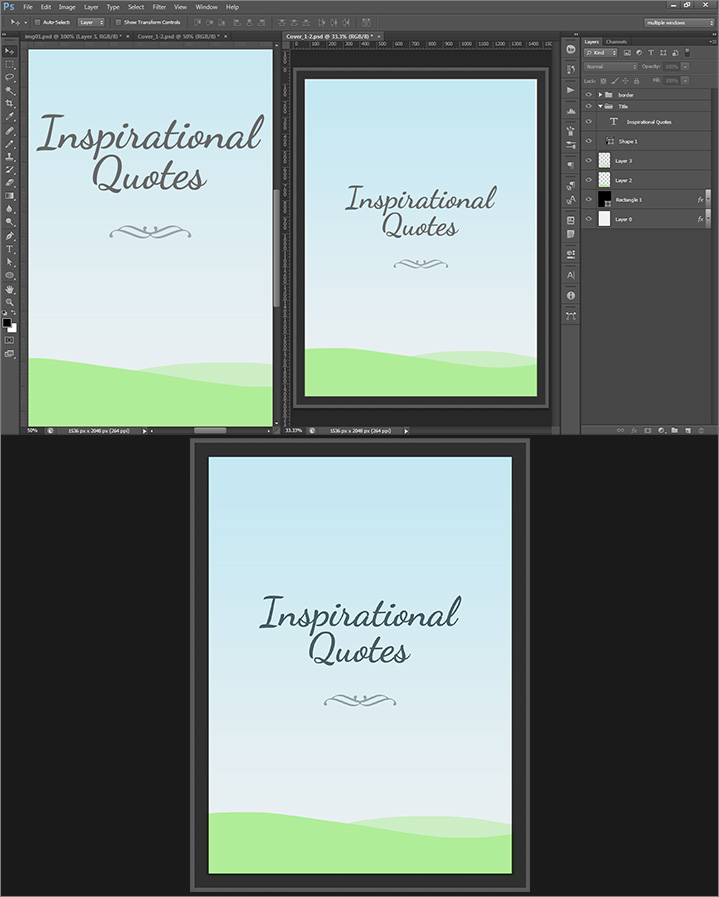
Task: Click the Clone Stamp tool
Action: pyautogui.click(x=10, y=156)
